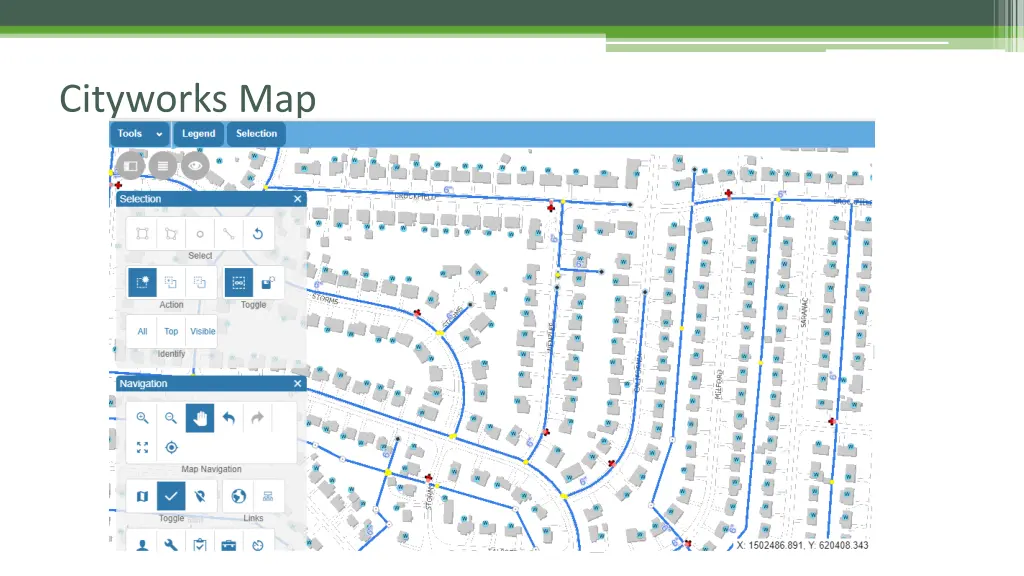Select the polygon selection tool
The image size is (1024, 576).
coord(171,234)
